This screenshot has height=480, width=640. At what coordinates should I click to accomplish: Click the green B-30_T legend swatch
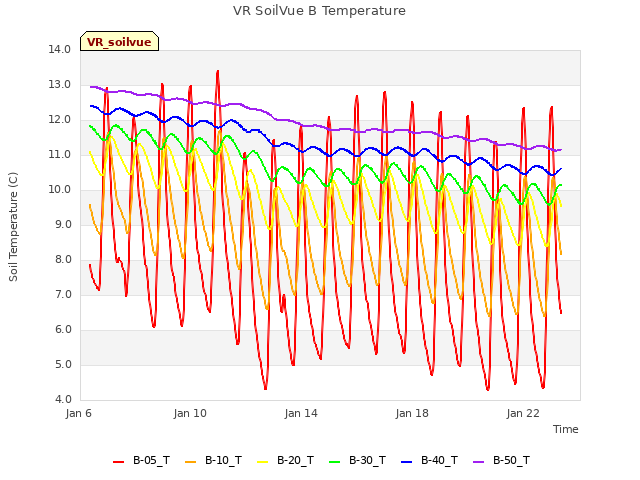(335, 462)
